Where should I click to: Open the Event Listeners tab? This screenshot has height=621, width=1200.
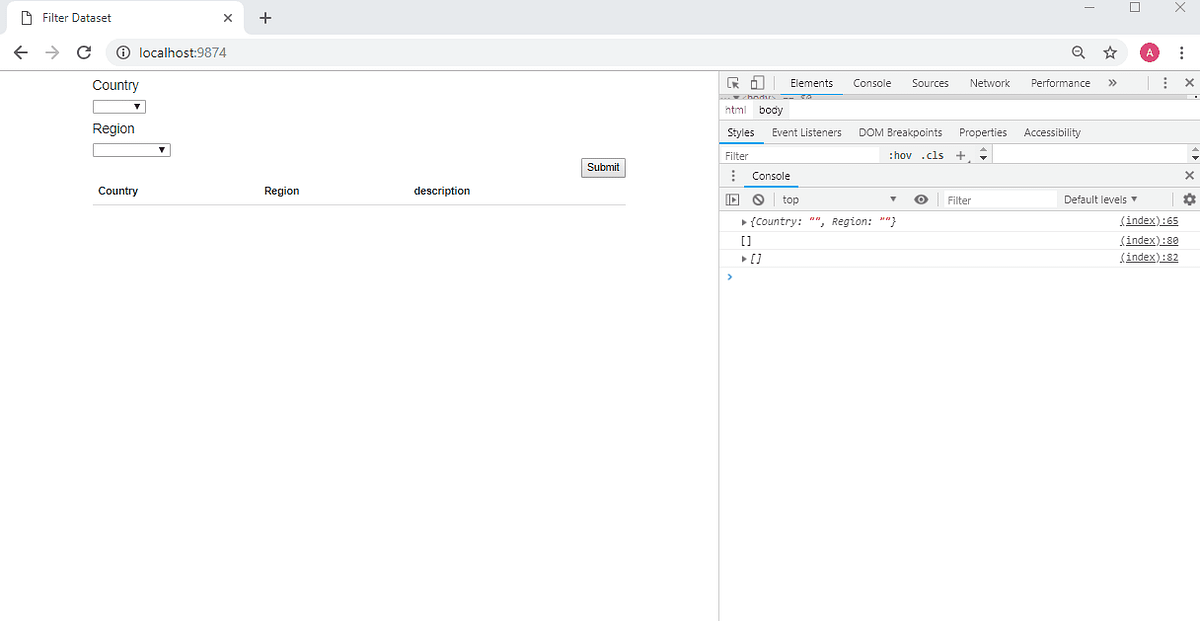click(806, 132)
